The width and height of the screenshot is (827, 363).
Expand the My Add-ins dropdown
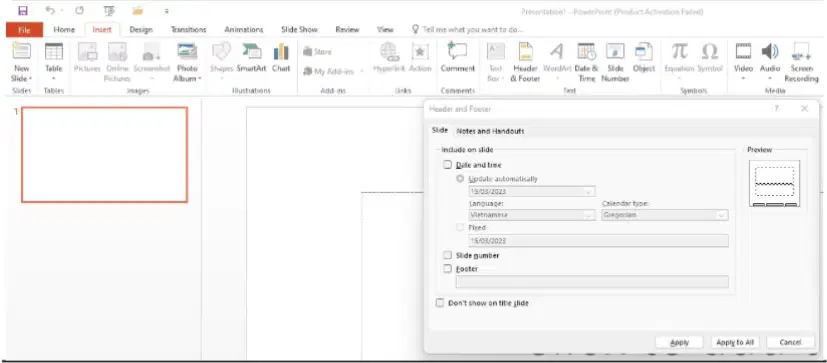[x=362, y=71]
